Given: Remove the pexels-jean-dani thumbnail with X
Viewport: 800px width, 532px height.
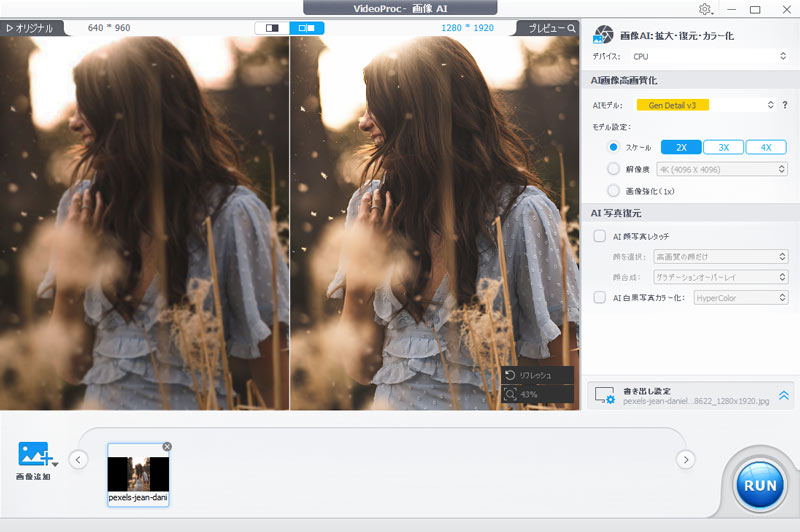Looking at the screenshot, I should click(x=167, y=447).
